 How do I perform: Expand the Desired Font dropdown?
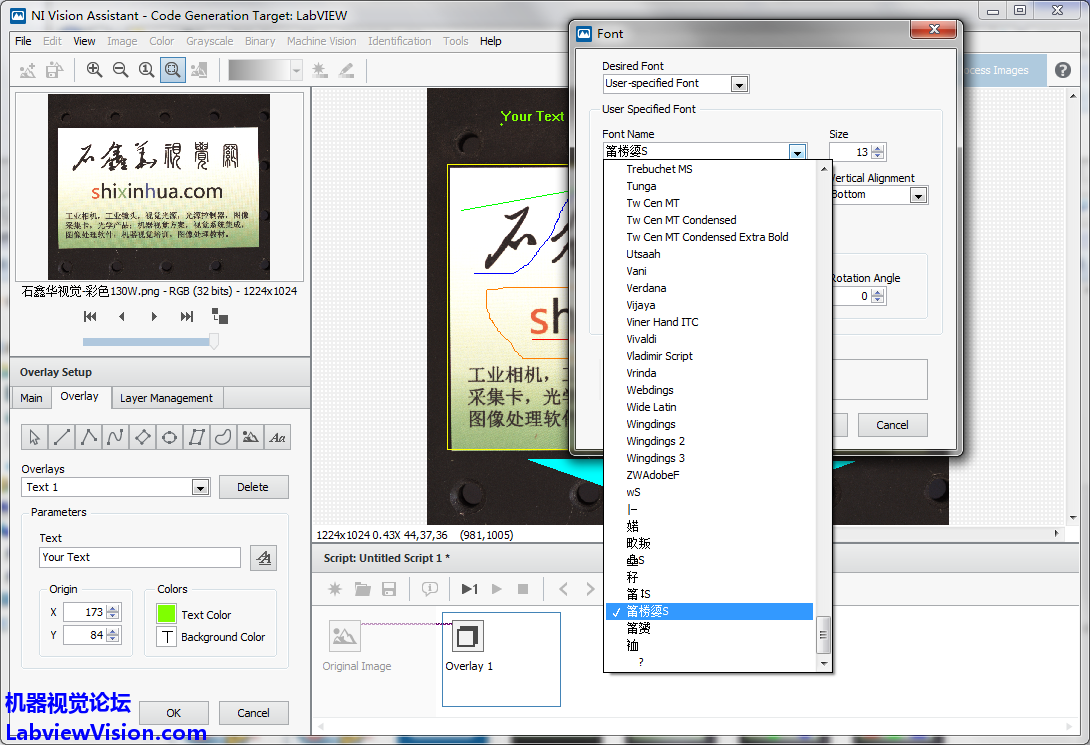pos(739,84)
